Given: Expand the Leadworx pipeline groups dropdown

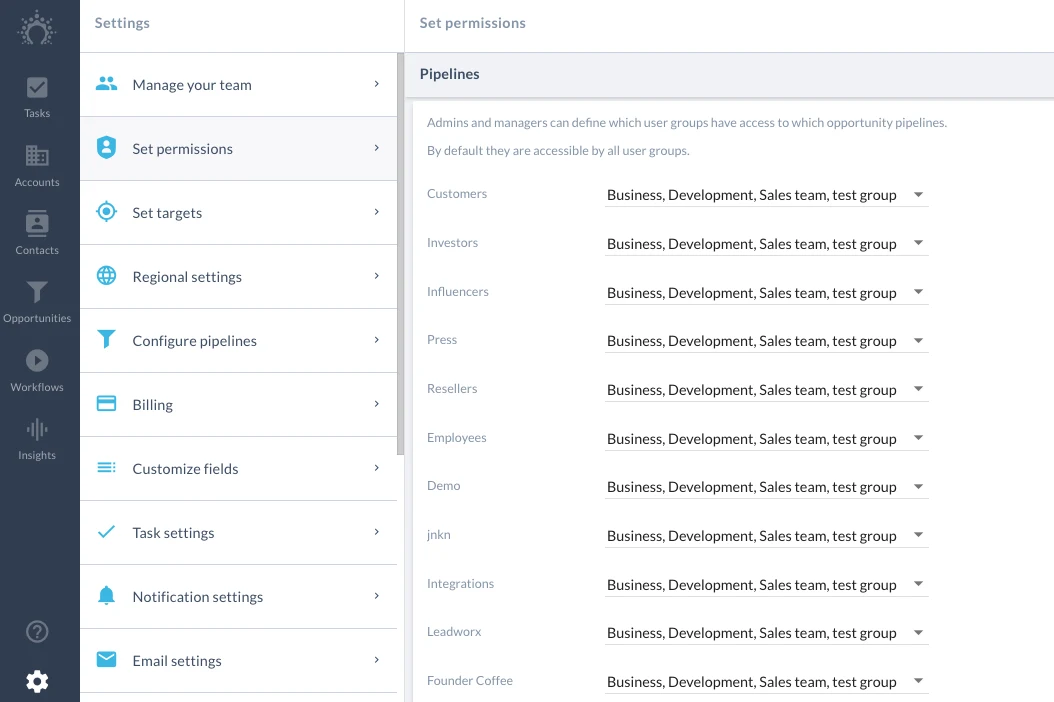Looking at the screenshot, I should pos(766,633).
